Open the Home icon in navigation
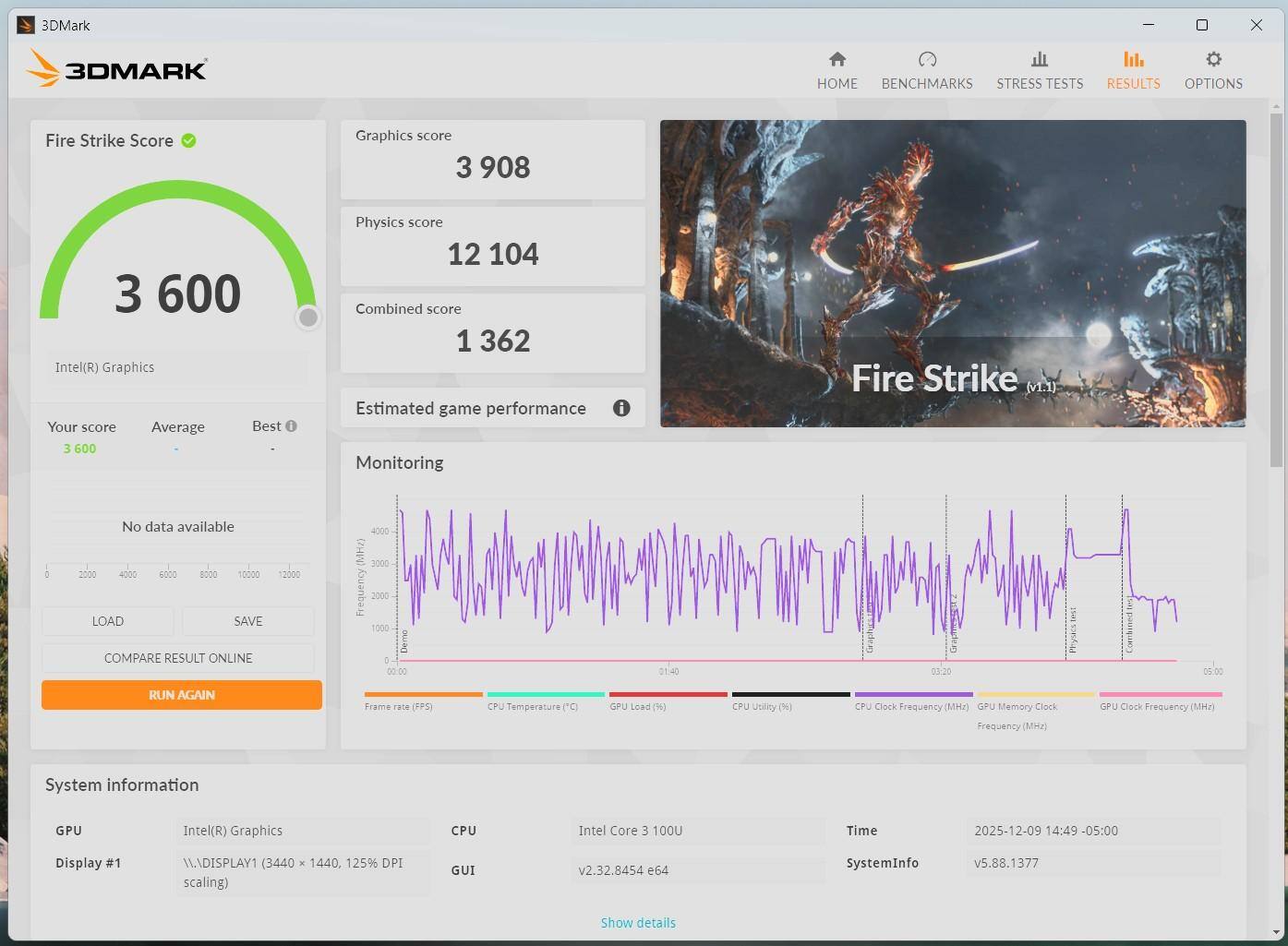Screen dimensions: 1288x946 coord(837,60)
